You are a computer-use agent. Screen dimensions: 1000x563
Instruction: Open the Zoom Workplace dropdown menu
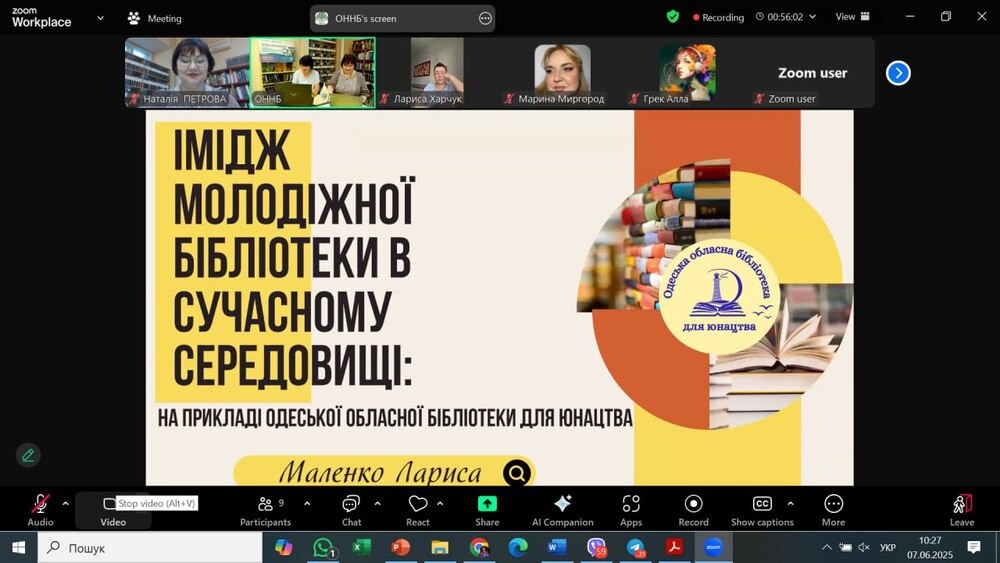click(100, 18)
